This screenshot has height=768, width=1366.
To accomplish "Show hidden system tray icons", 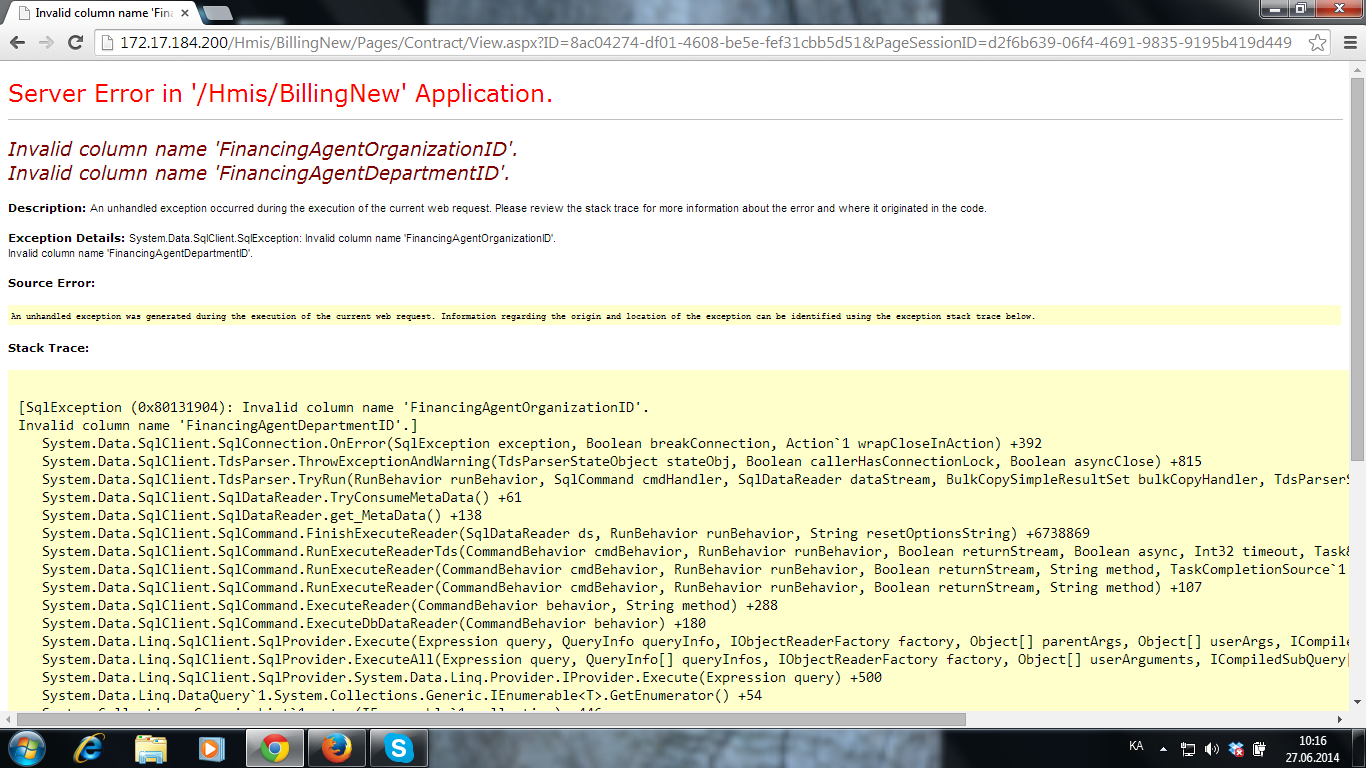I will pos(1163,748).
